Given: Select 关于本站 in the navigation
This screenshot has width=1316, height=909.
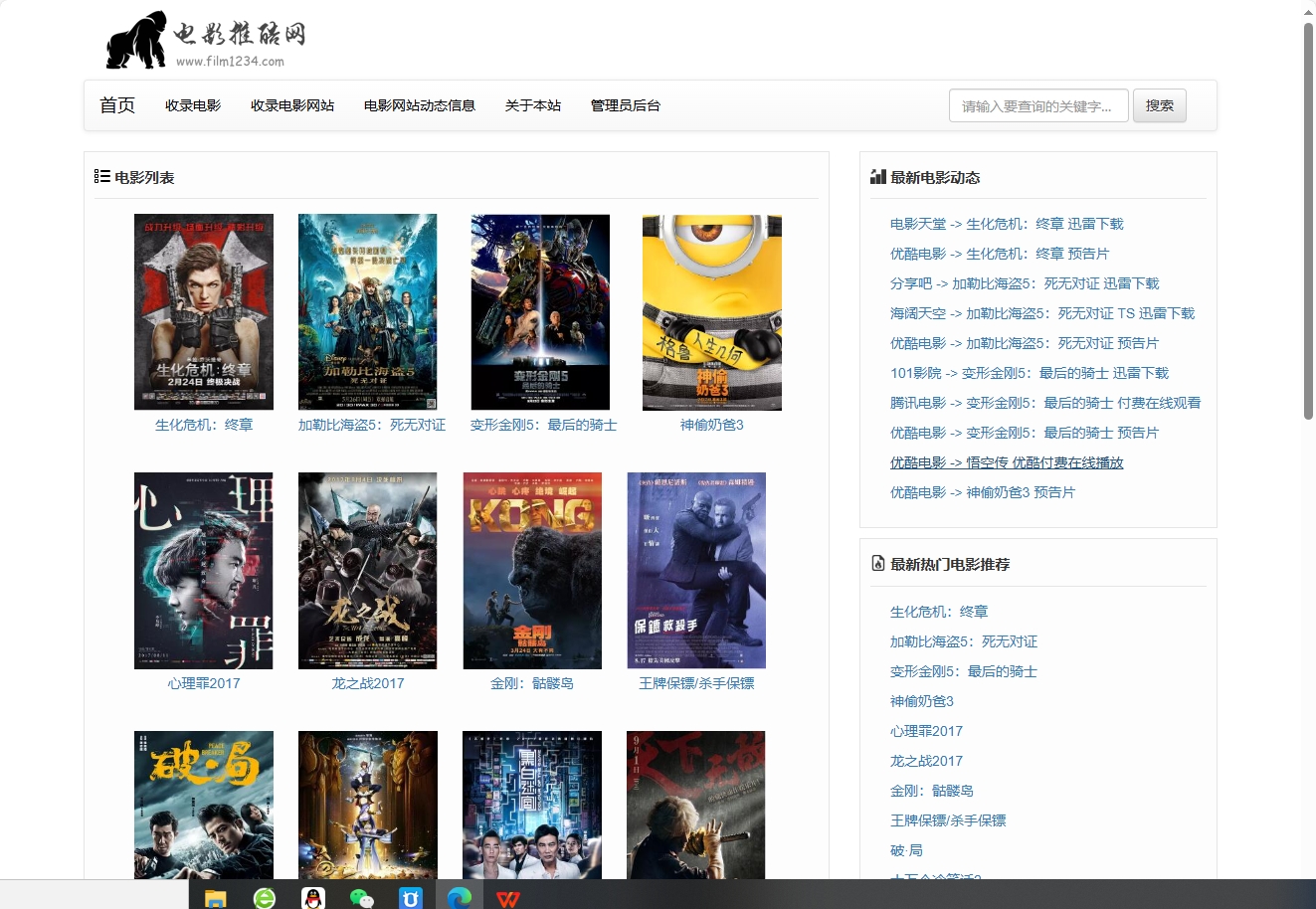Looking at the screenshot, I should (x=532, y=105).
